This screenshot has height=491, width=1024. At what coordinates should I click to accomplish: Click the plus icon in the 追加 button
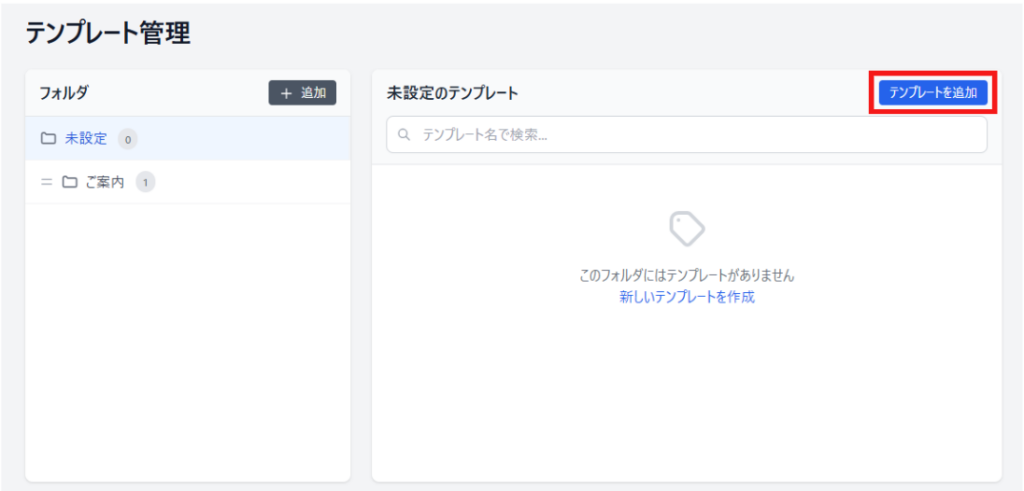coord(286,93)
